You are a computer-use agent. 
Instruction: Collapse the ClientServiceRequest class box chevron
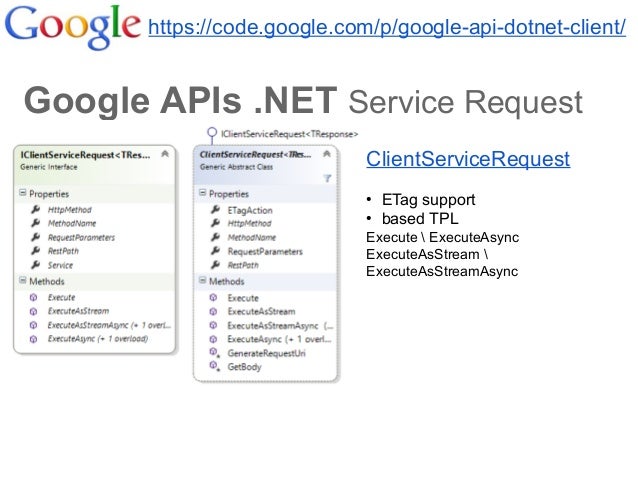point(327,154)
